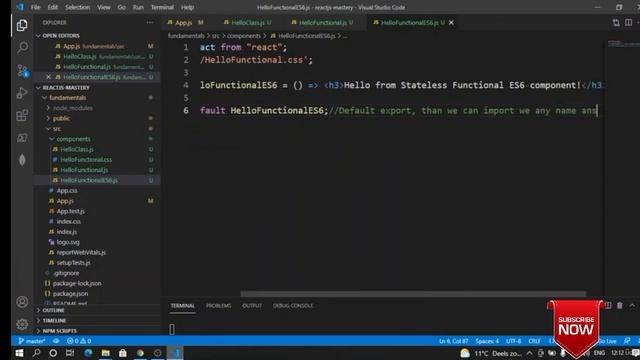Open the Extensions view
This screenshot has height=360, width=640.
pos(22,116)
